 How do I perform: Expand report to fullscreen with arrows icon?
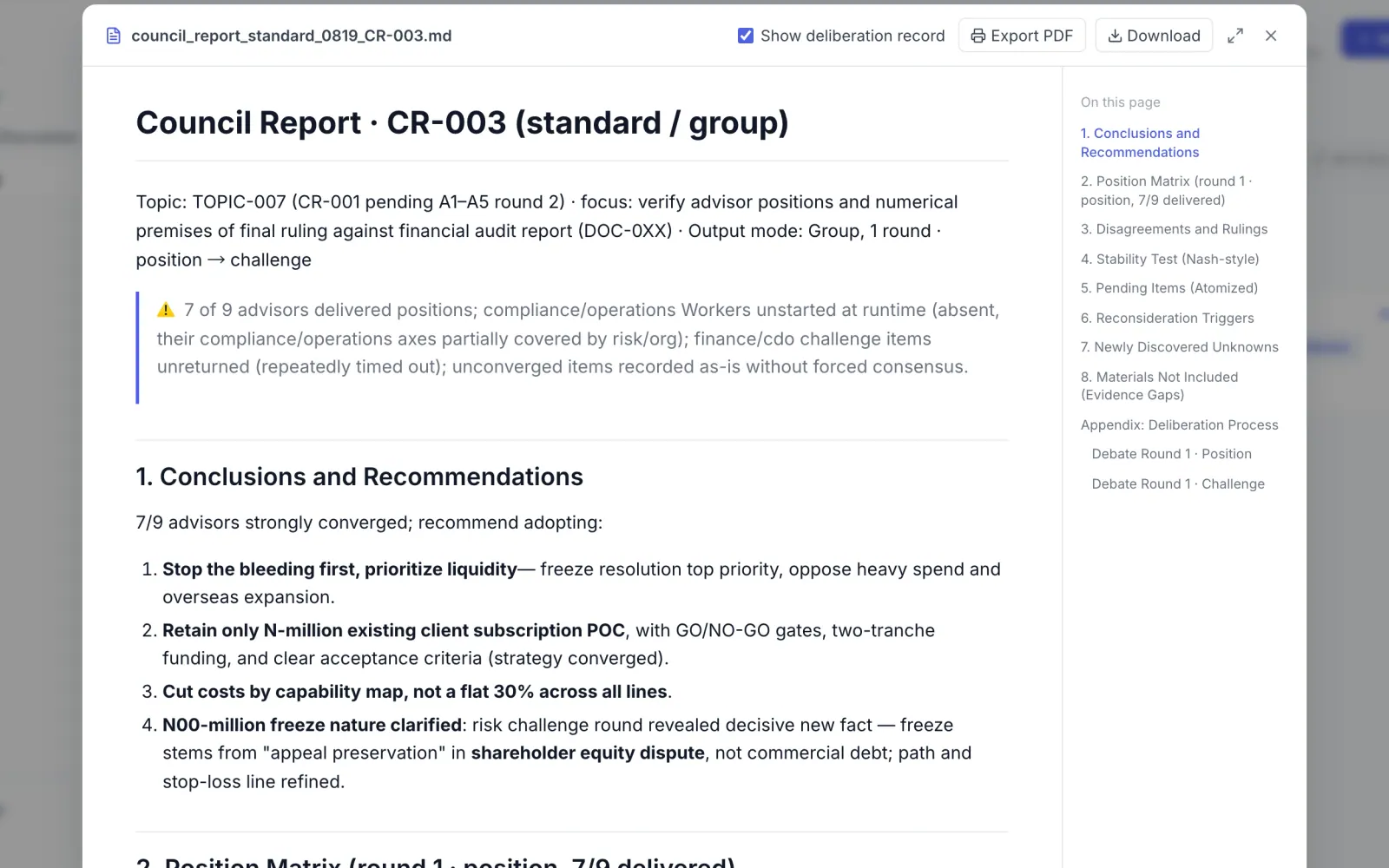tap(1235, 36)
